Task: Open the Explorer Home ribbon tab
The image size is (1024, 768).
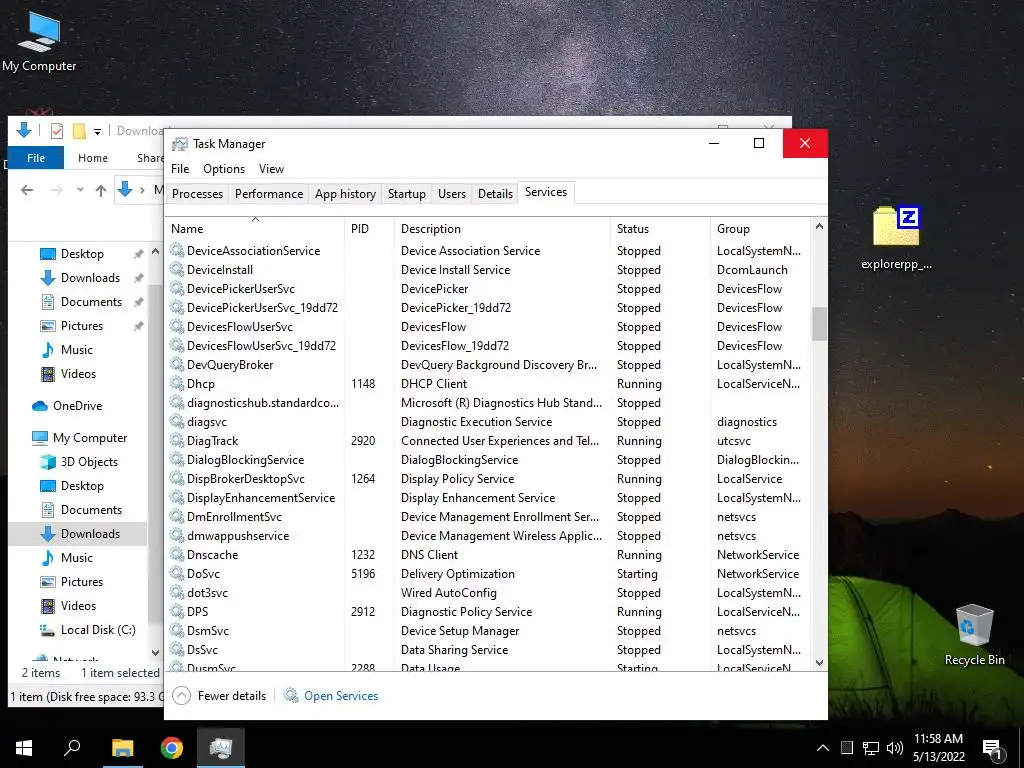Action: pyautogui.click(x=93, y=158)
